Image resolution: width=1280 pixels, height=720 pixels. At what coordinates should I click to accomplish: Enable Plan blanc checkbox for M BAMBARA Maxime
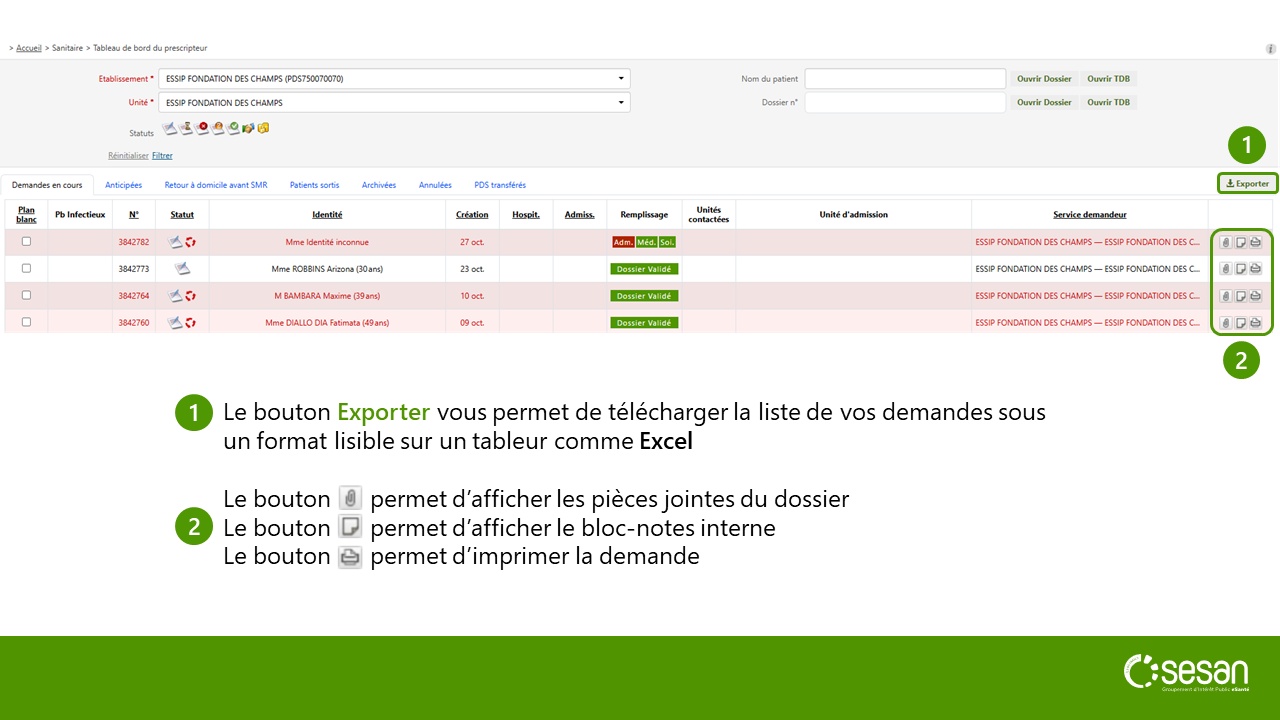pos(26,296)
